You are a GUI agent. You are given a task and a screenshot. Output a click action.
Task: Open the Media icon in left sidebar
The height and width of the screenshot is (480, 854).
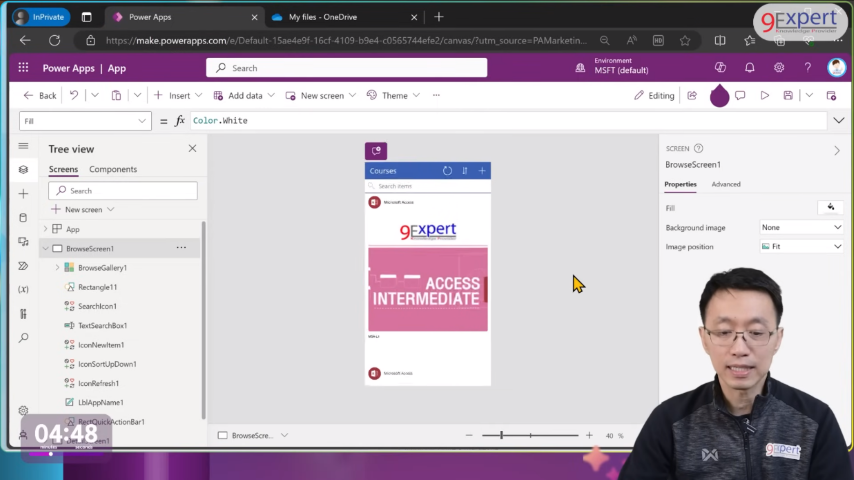click(x=23, y=242)
